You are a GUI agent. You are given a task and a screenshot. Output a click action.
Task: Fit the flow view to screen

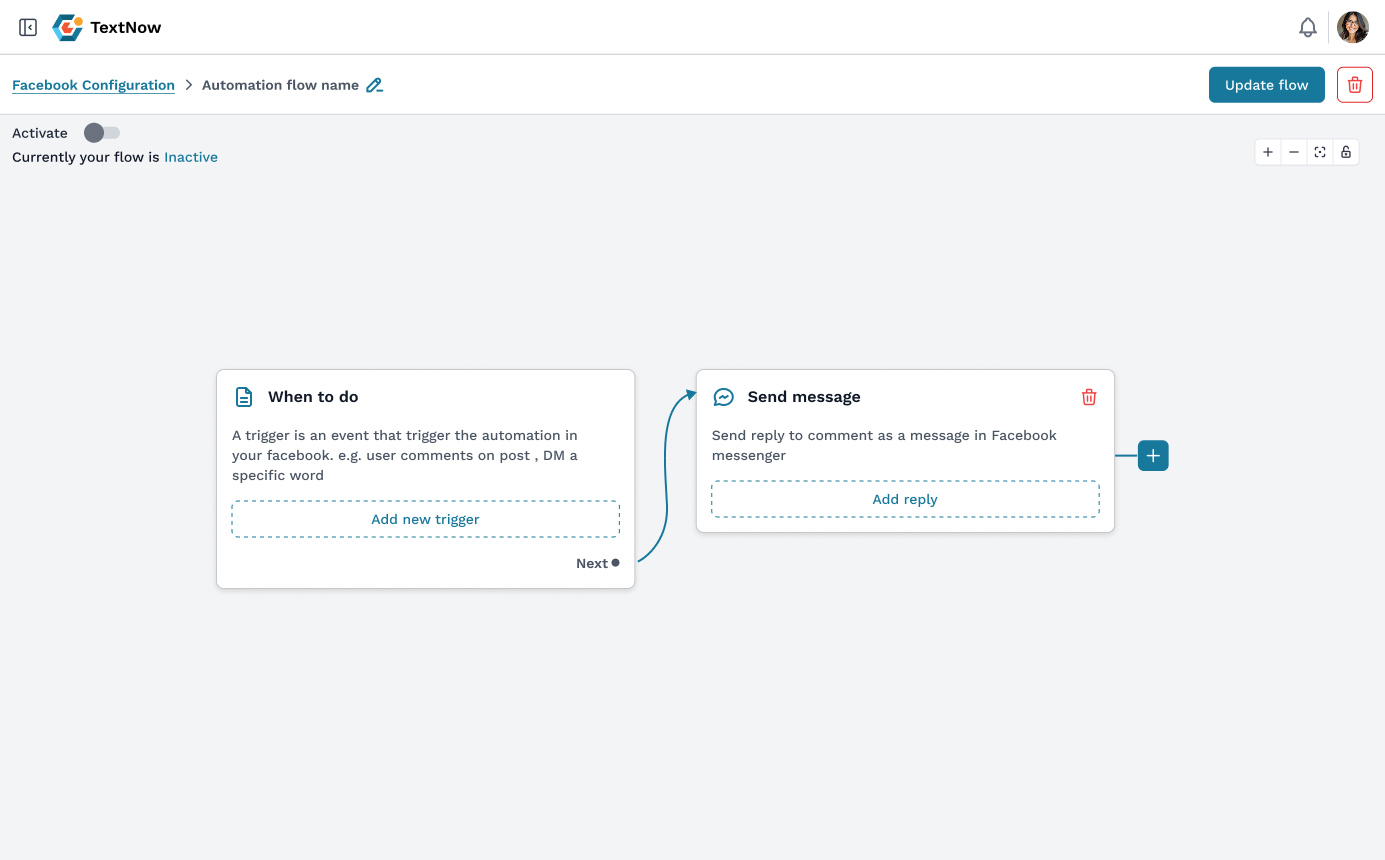click(x=1320, y=152)
